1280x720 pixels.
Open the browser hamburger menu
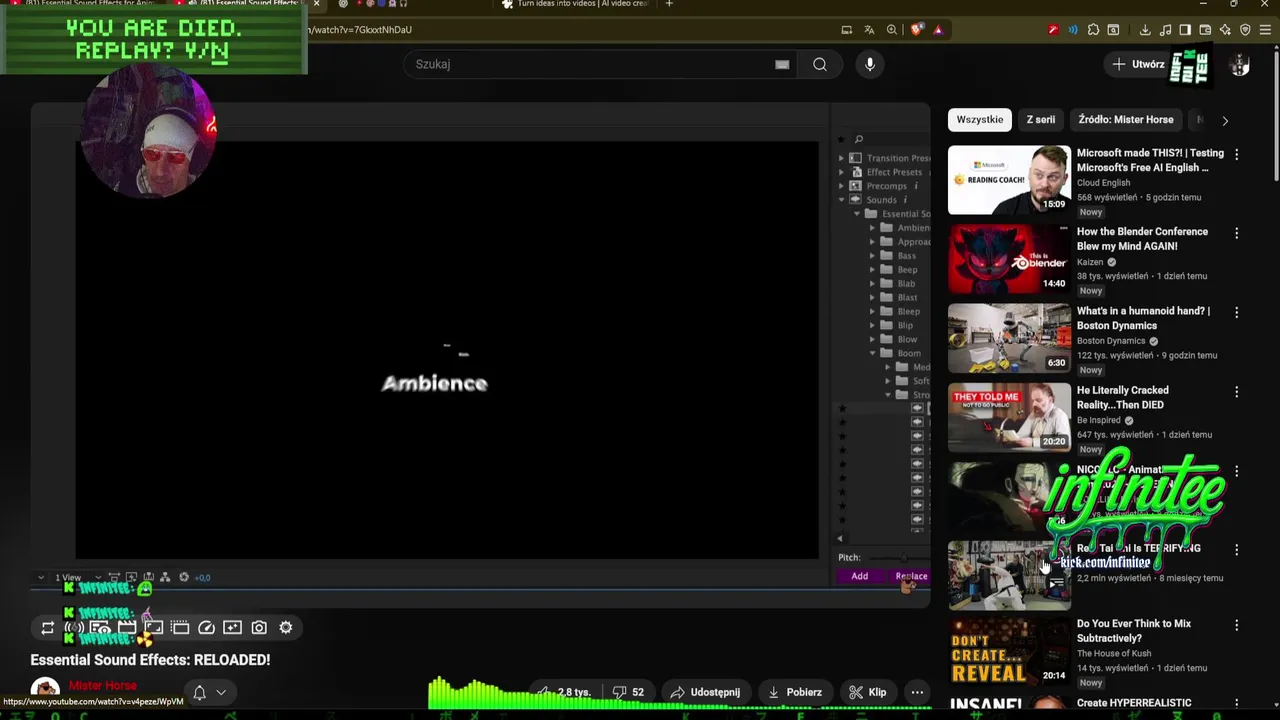(1266, 30)
